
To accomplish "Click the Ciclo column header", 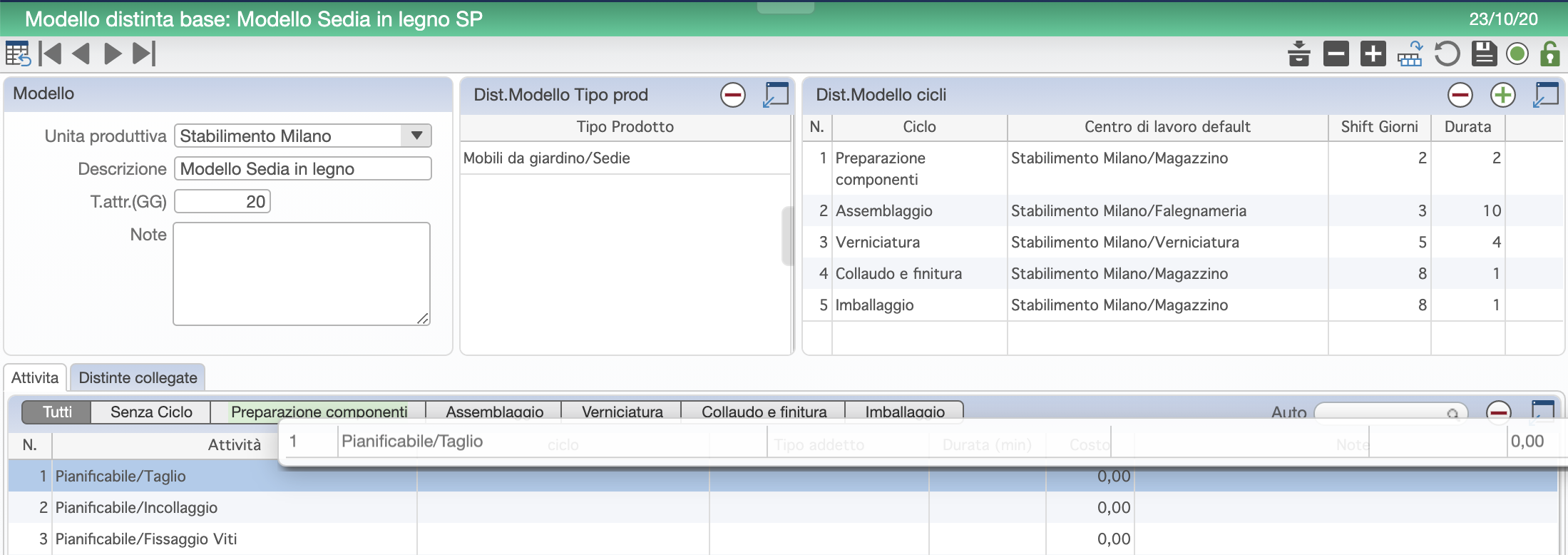I will point(919,127).
